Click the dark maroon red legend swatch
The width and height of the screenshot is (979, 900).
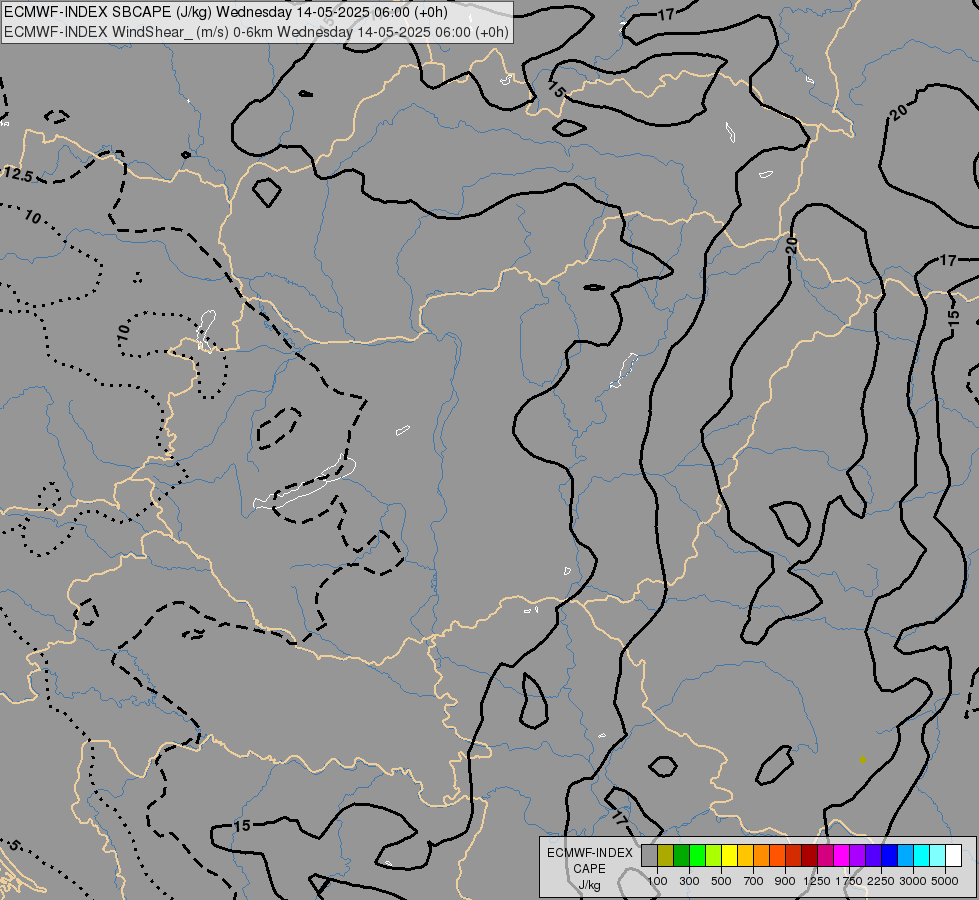point(809,856)
